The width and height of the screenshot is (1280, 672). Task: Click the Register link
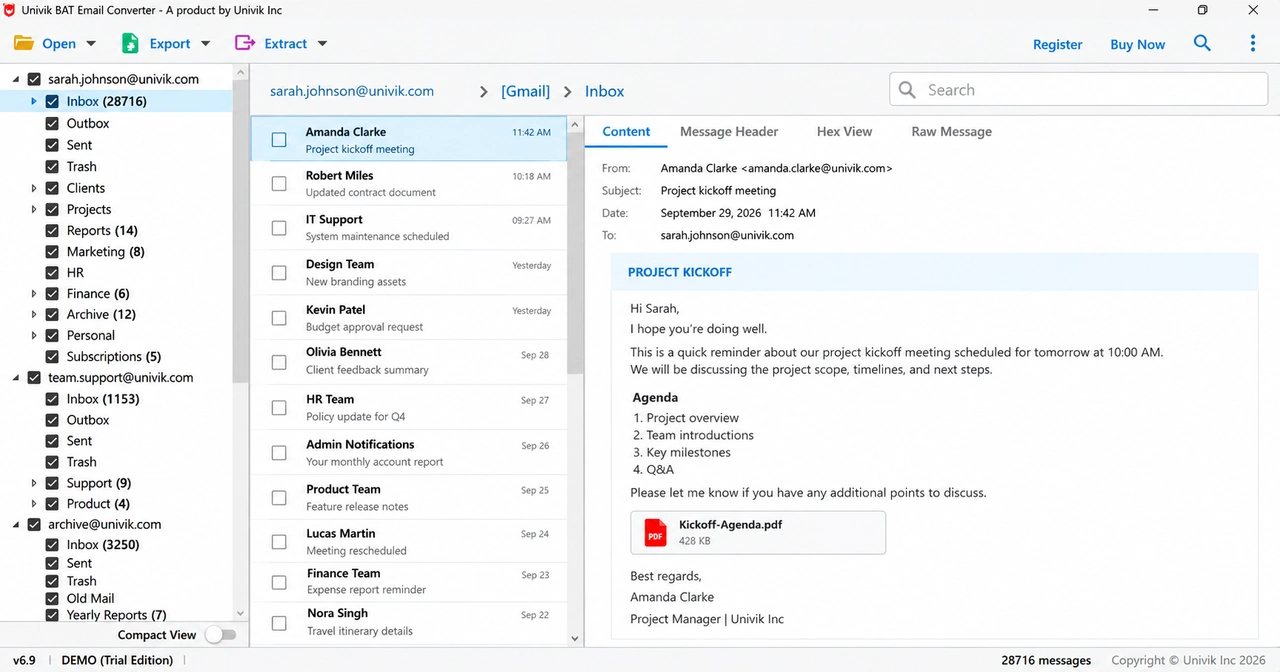click(x=1057, y=44)
